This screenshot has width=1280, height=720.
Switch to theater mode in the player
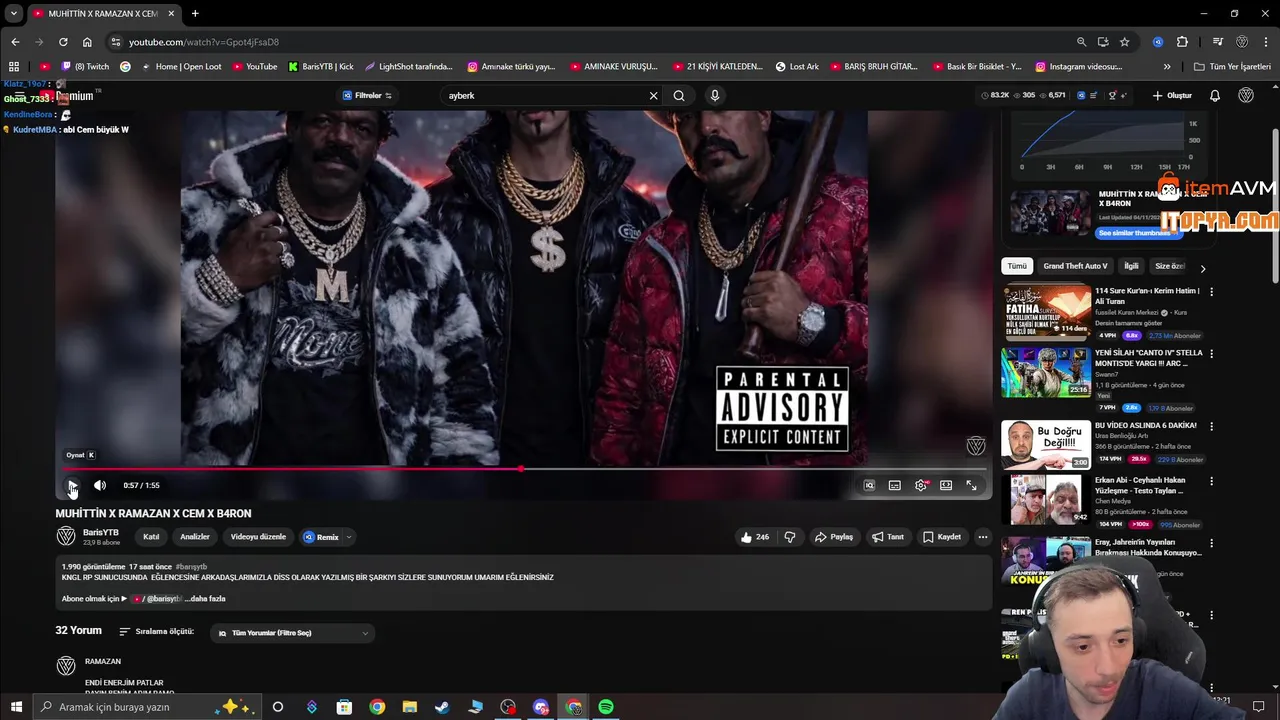(x=946, y=486)
